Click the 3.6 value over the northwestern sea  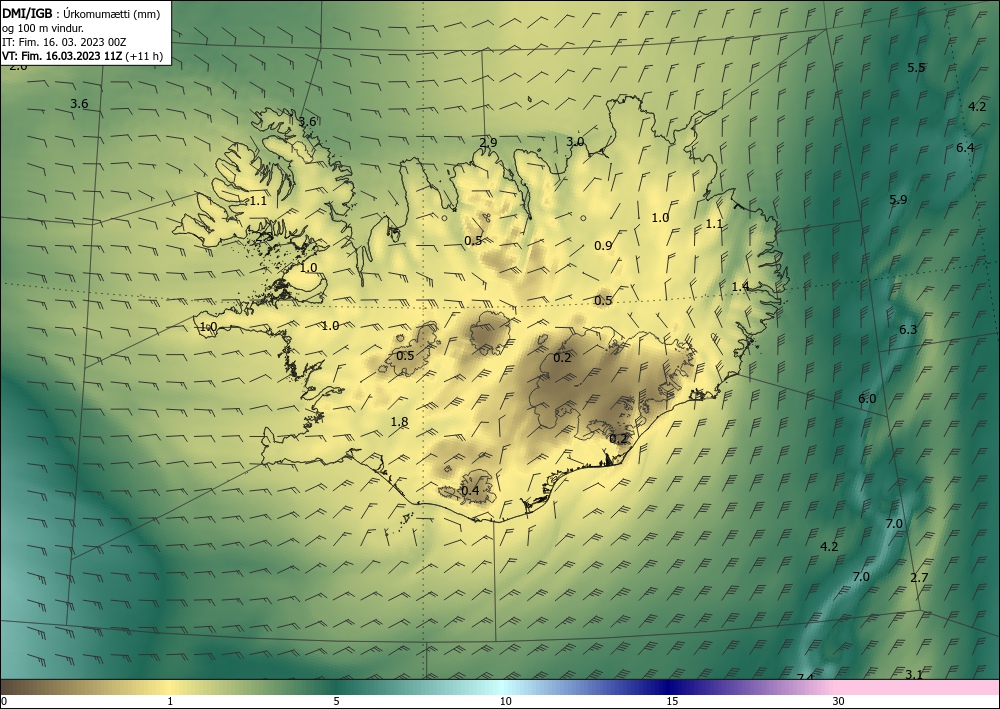(x=79, y=103)
